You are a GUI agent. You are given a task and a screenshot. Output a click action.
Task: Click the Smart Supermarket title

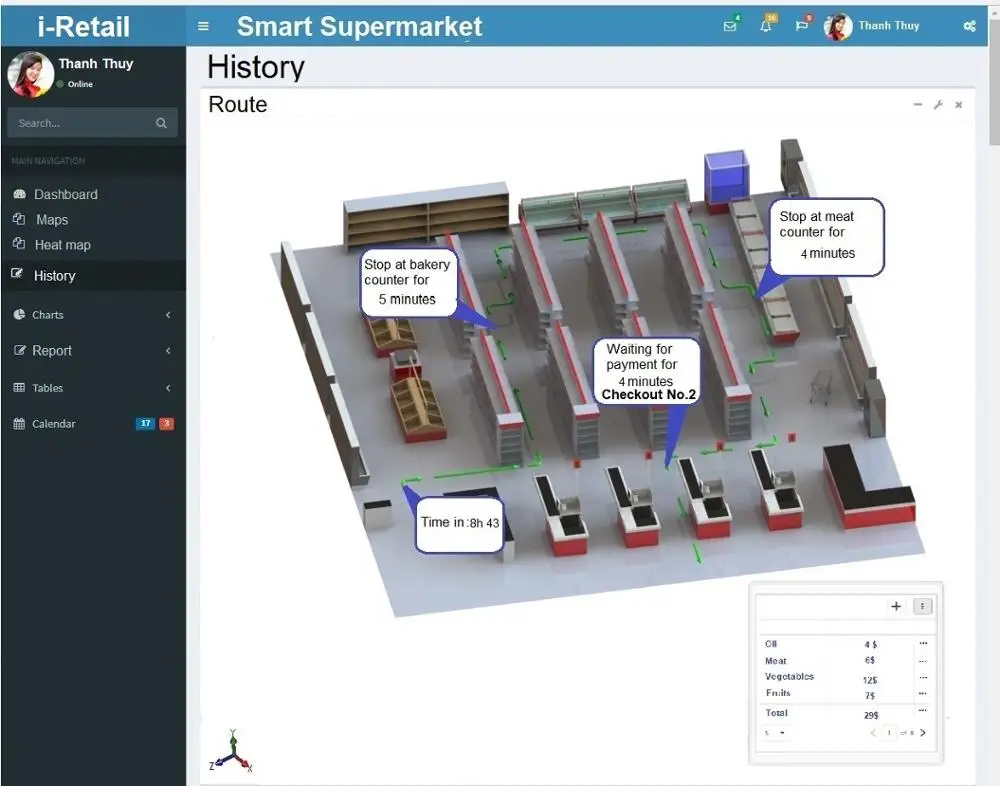coord(360,27)
